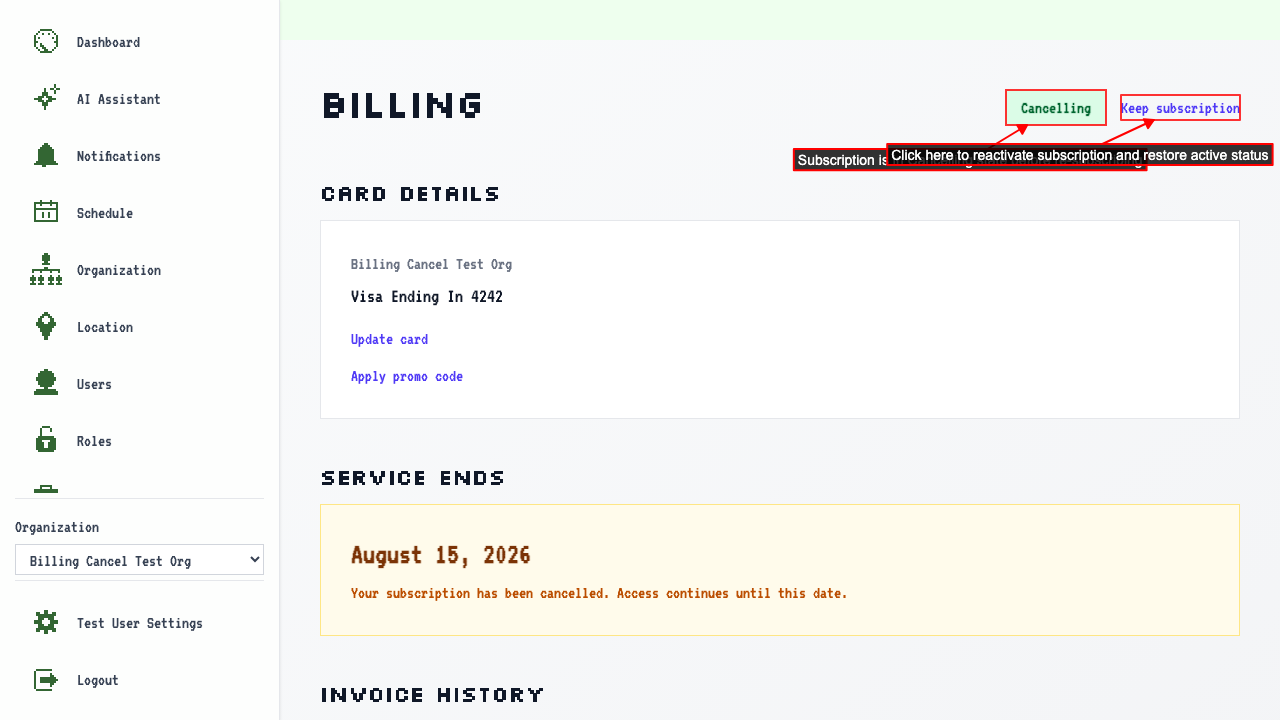Open the Organization sidebar entry

coord(118,270)
